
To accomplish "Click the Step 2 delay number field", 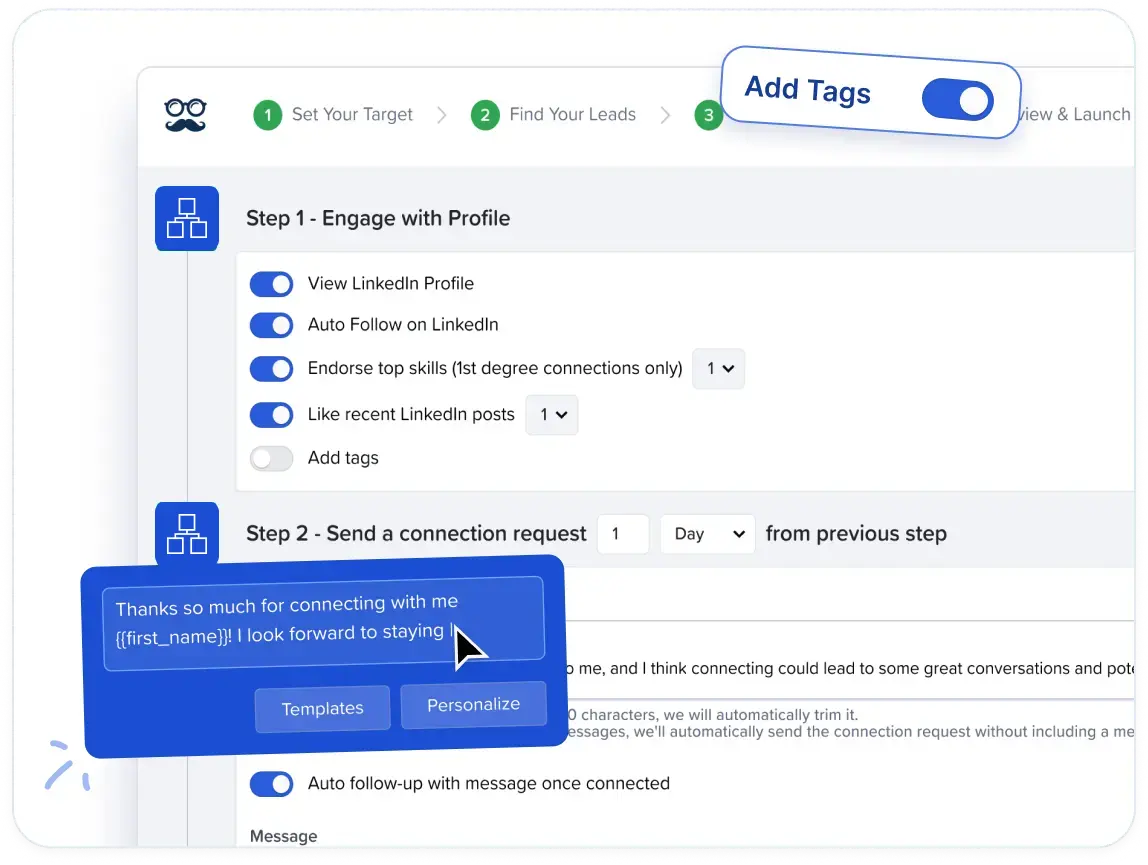I will tap(623, 534).
